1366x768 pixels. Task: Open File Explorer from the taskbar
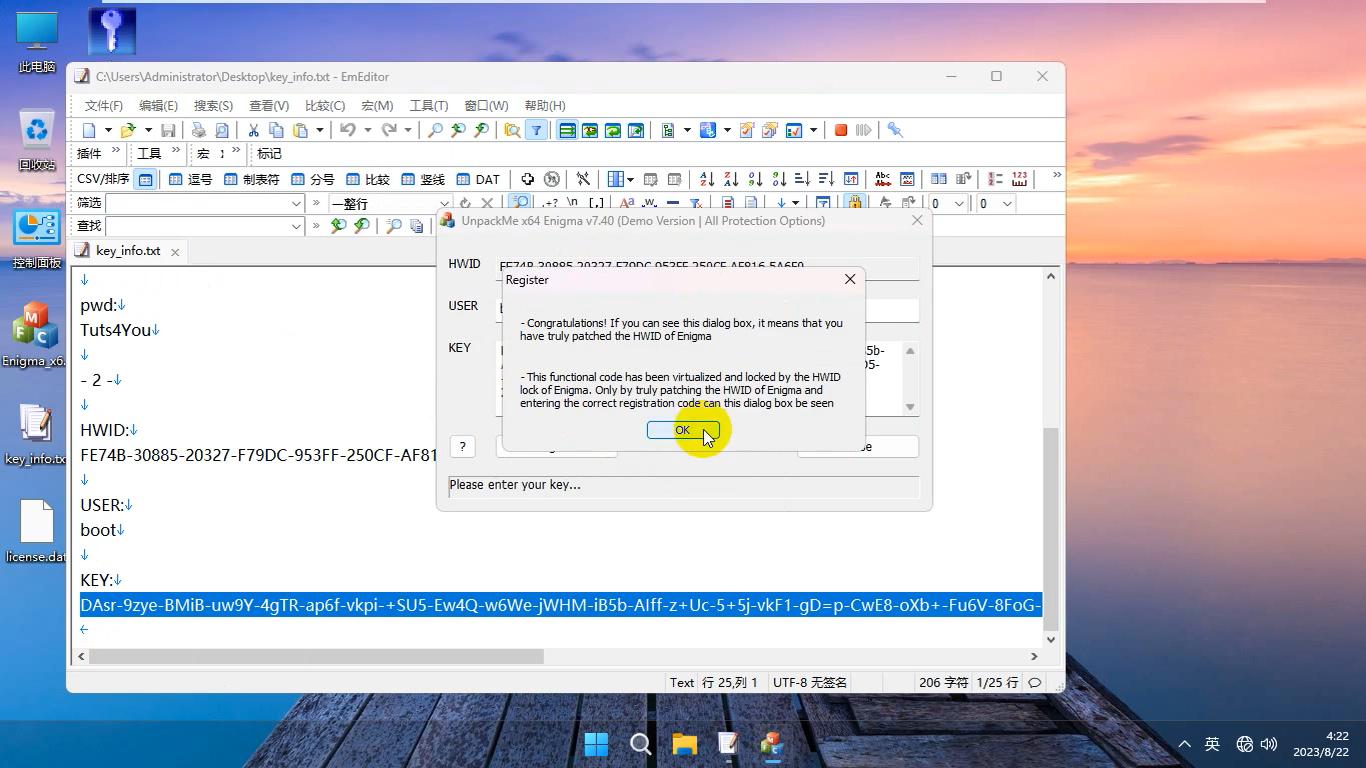[685, 744]
